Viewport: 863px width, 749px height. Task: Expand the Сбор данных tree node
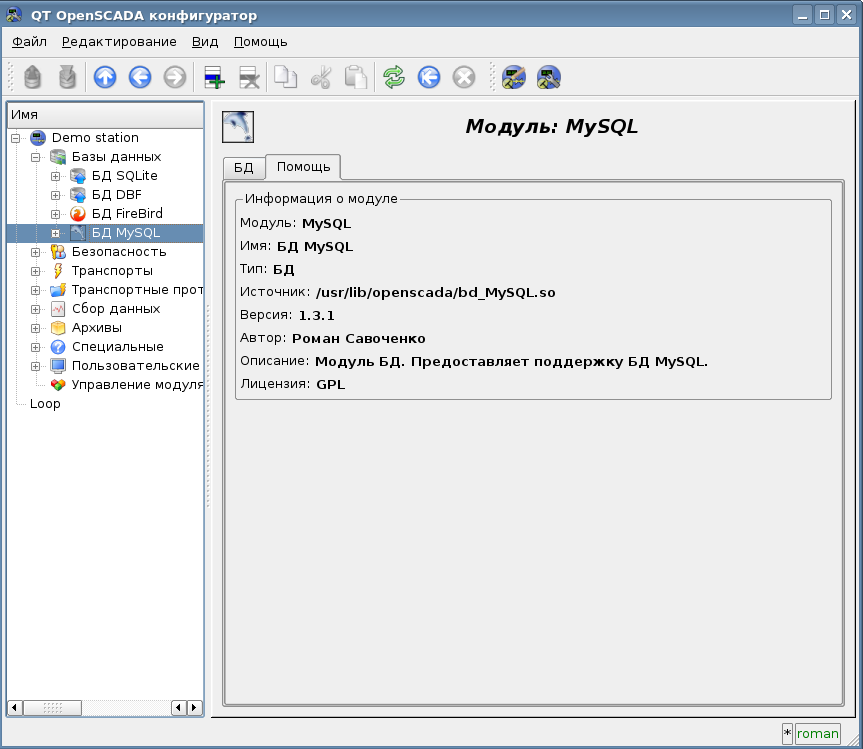click(x=35, y=309)
